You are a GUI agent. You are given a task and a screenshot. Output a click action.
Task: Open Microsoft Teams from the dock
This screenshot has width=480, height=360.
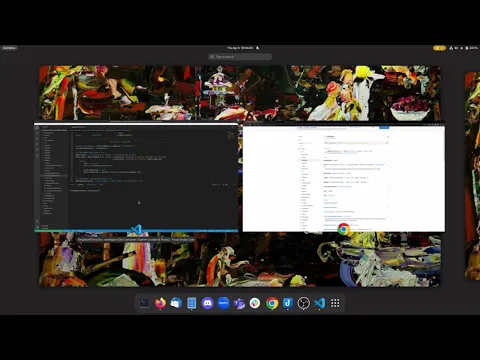(x=239, y=303)
